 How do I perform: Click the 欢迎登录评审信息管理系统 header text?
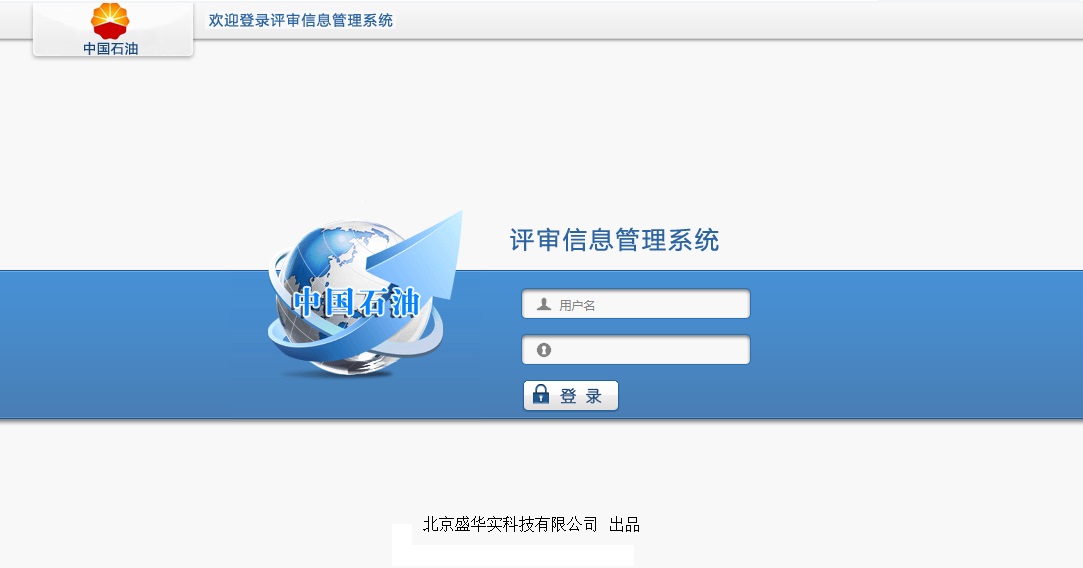coord(300,21)
